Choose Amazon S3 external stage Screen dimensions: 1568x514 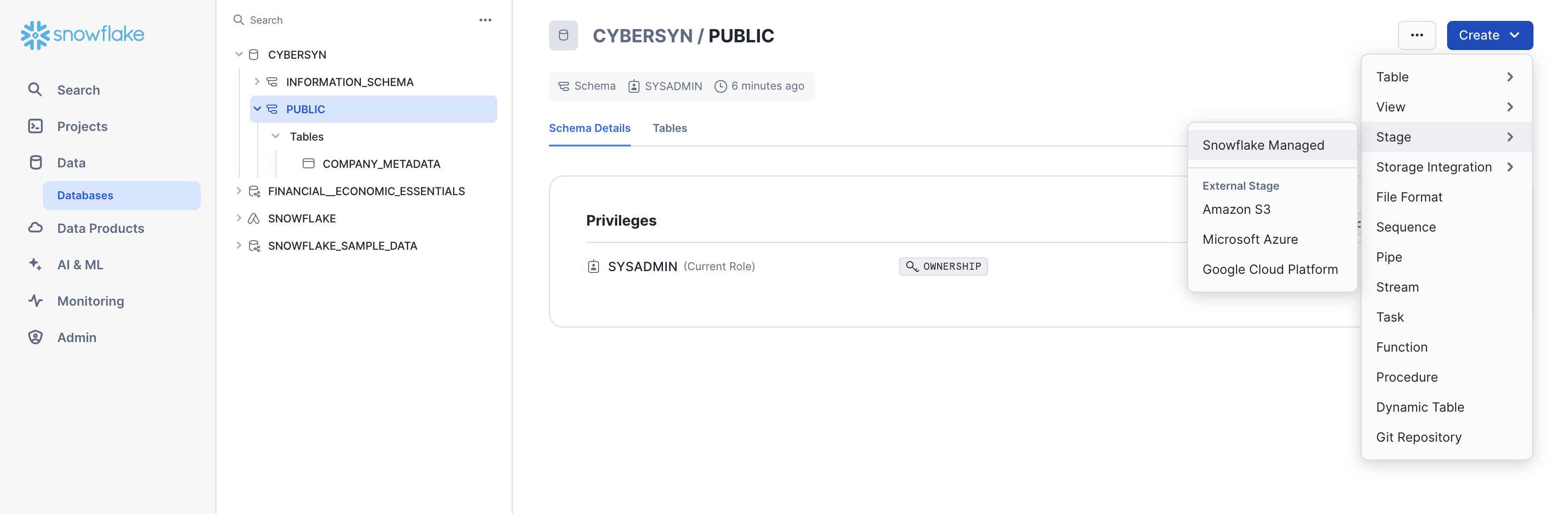point(1236,210)
